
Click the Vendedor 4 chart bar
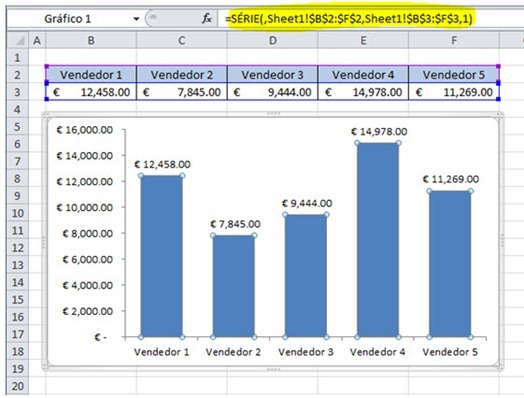pyautogui.click(x=378, y=240)
